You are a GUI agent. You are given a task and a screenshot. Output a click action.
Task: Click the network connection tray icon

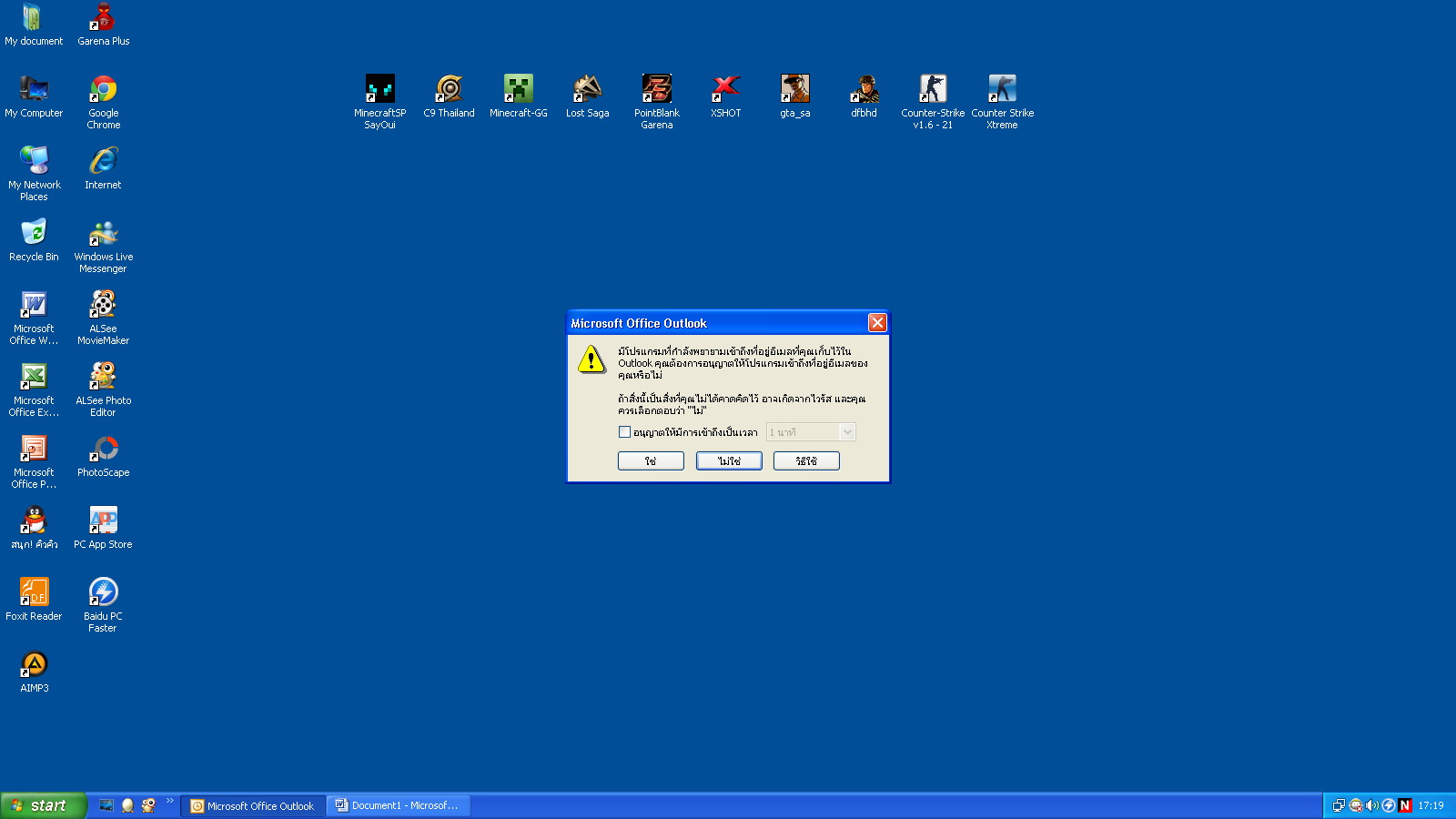point(1339,805)
